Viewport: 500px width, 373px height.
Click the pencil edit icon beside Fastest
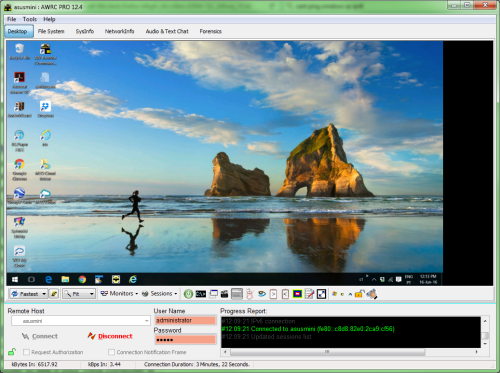tap(54, 294)
